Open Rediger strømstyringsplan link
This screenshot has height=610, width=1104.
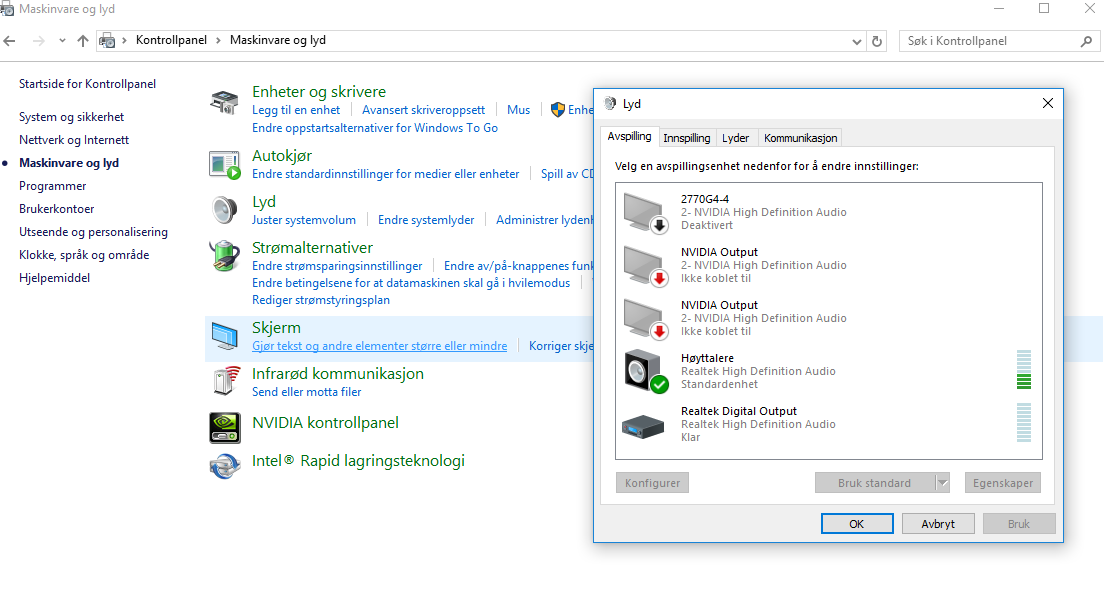(320, 300)
